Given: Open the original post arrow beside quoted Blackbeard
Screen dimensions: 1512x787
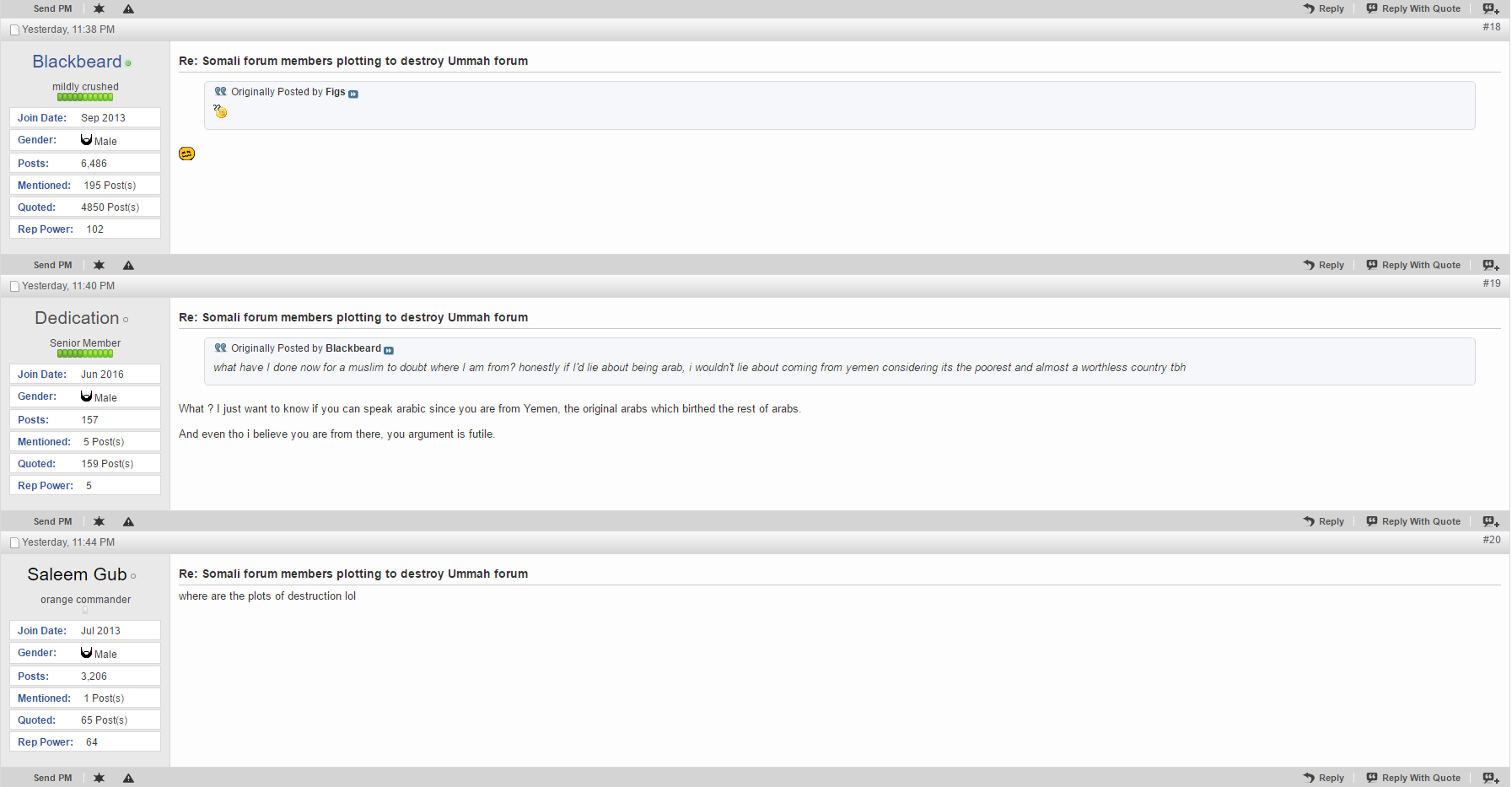Looking at the screenshot, I should [389, 350].
